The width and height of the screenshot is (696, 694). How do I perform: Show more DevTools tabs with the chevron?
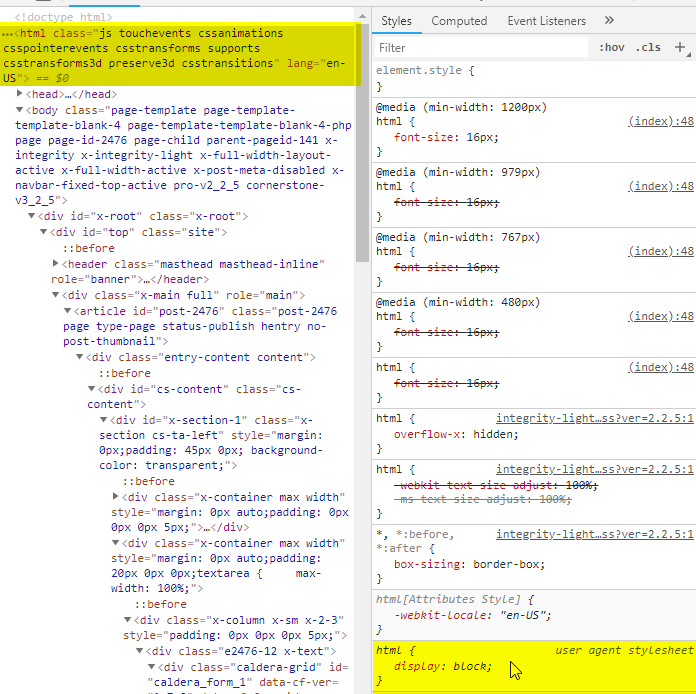(x=609, y=20)
